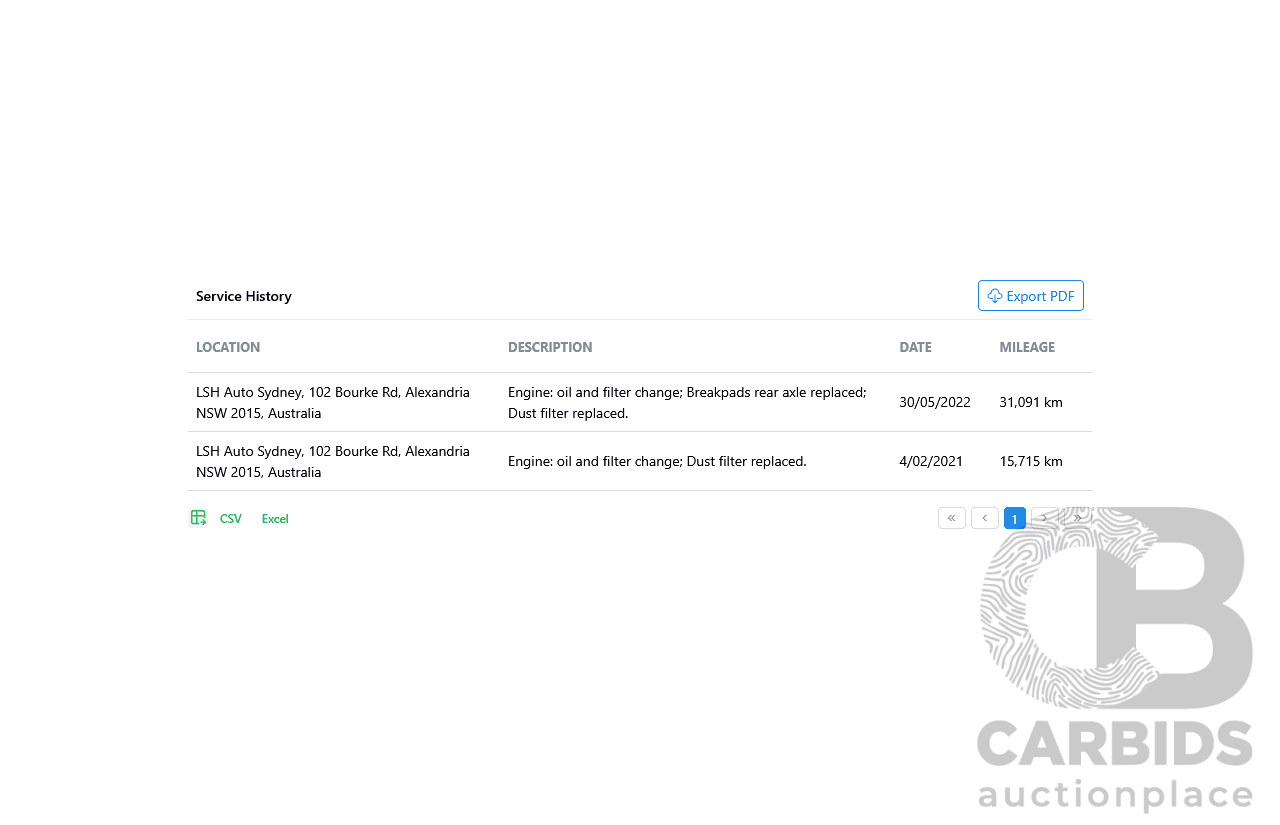Image resolution: width=1280 pixels, height=825 pixels.
Task: Download service history as Excel
Action: 275,519
